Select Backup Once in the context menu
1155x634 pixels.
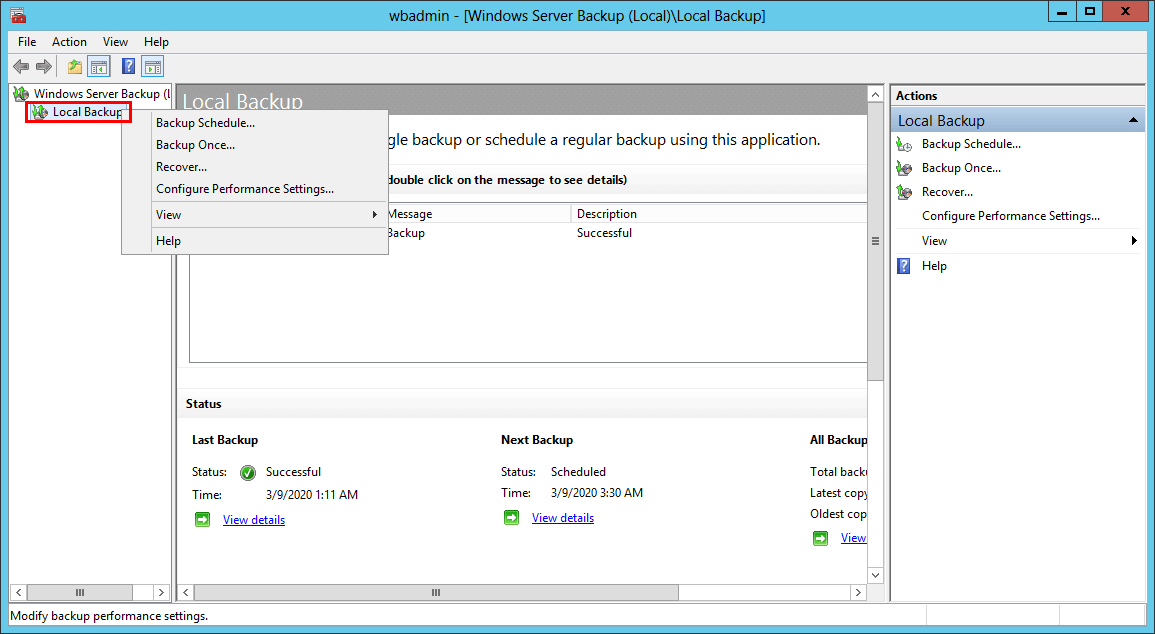(196, 145)
